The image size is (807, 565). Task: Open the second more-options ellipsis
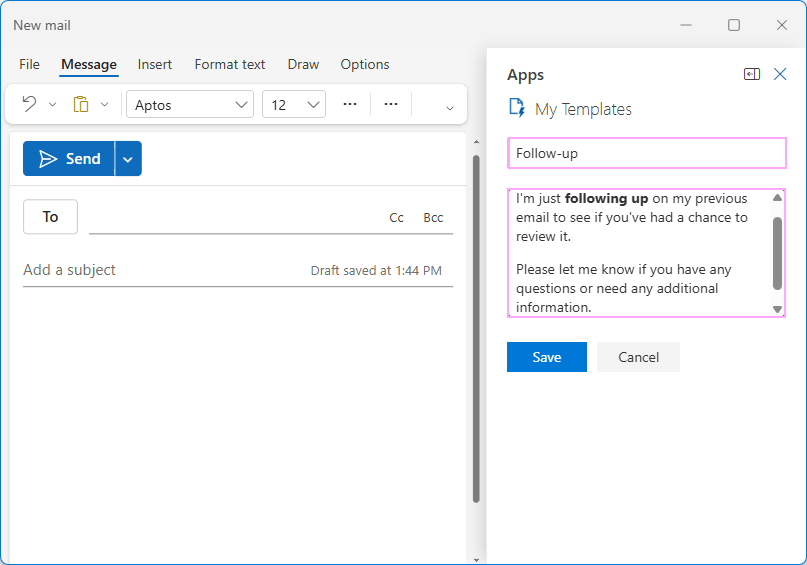391,104
